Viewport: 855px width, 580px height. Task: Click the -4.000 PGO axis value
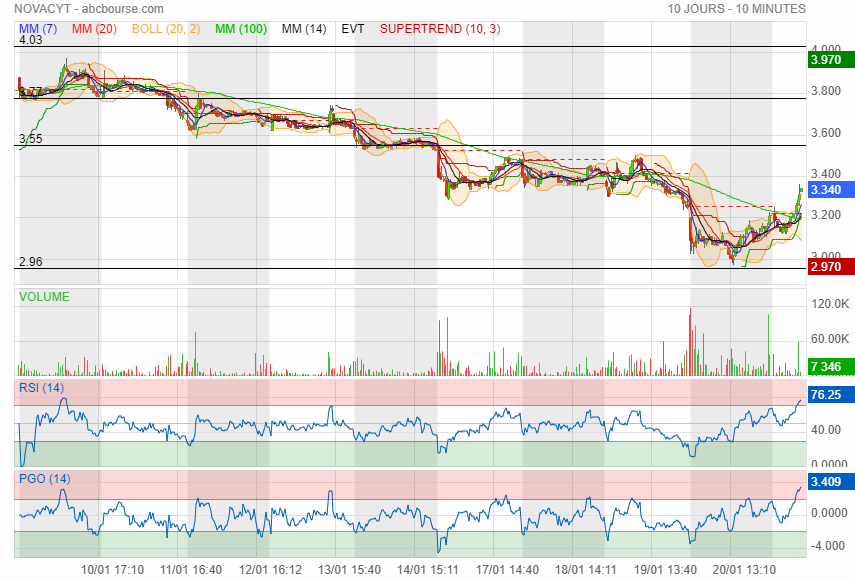pyautogui.click(x=829, y=546)
